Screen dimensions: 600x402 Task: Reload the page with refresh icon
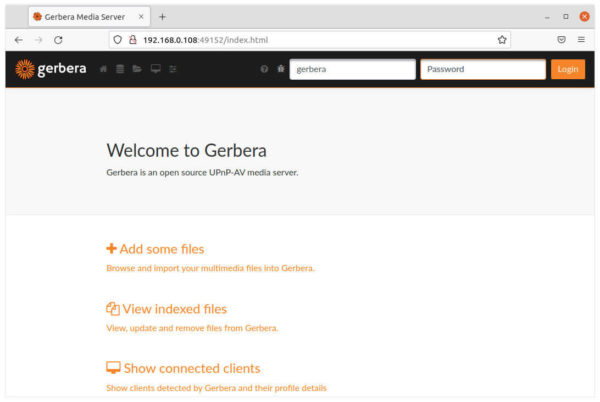point(58,40)
